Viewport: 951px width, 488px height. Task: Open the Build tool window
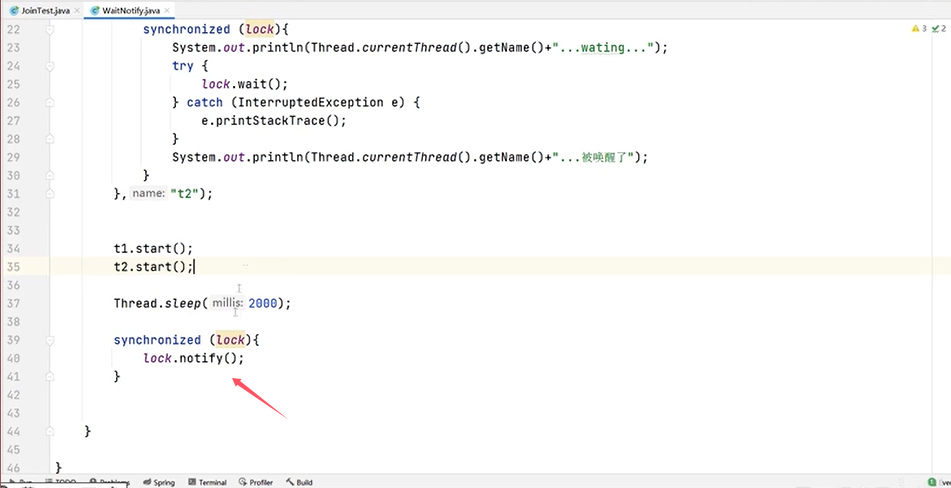(300, 483)
